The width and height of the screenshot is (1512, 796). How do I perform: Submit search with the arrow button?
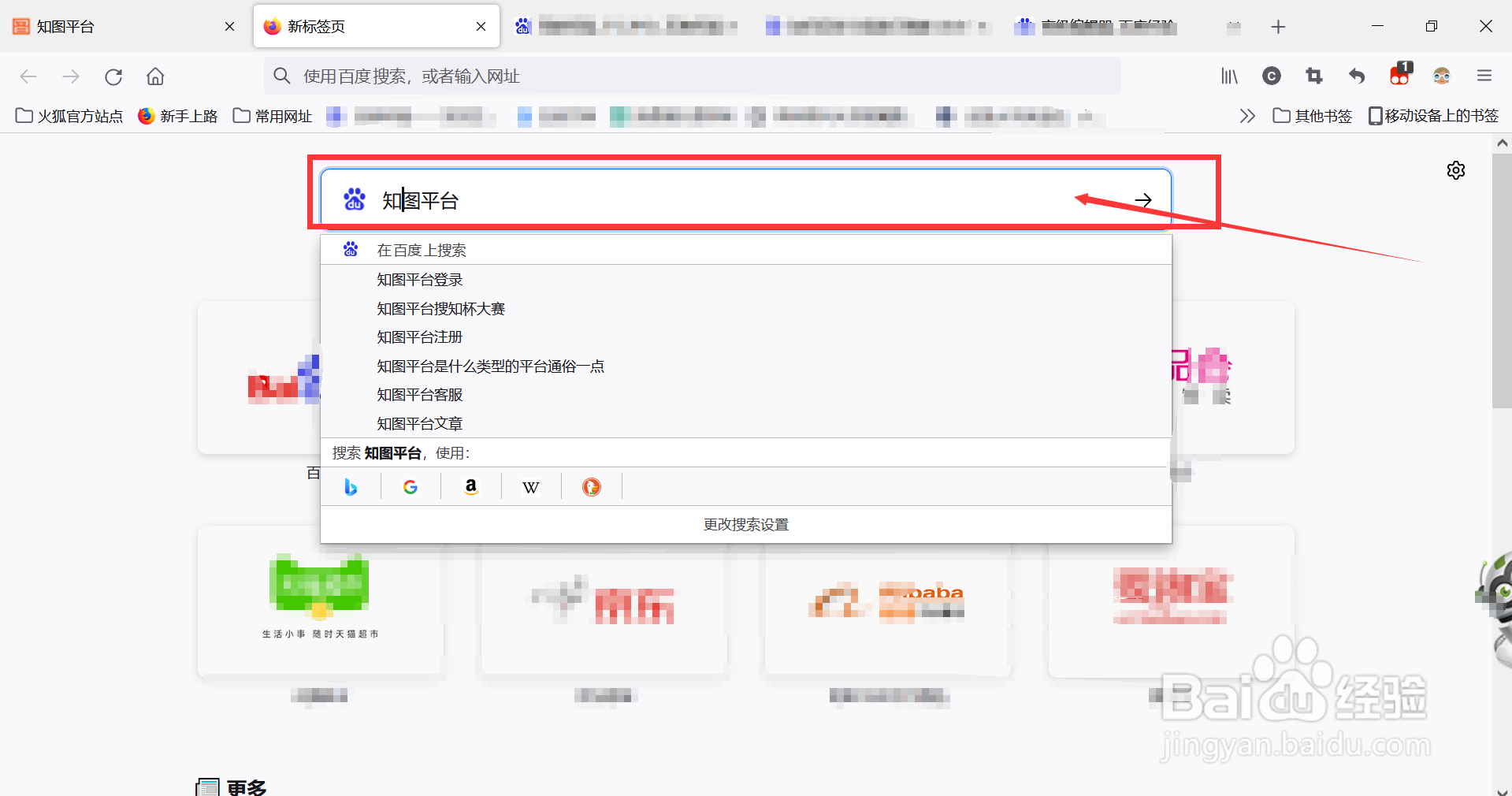click(1143, 201)
